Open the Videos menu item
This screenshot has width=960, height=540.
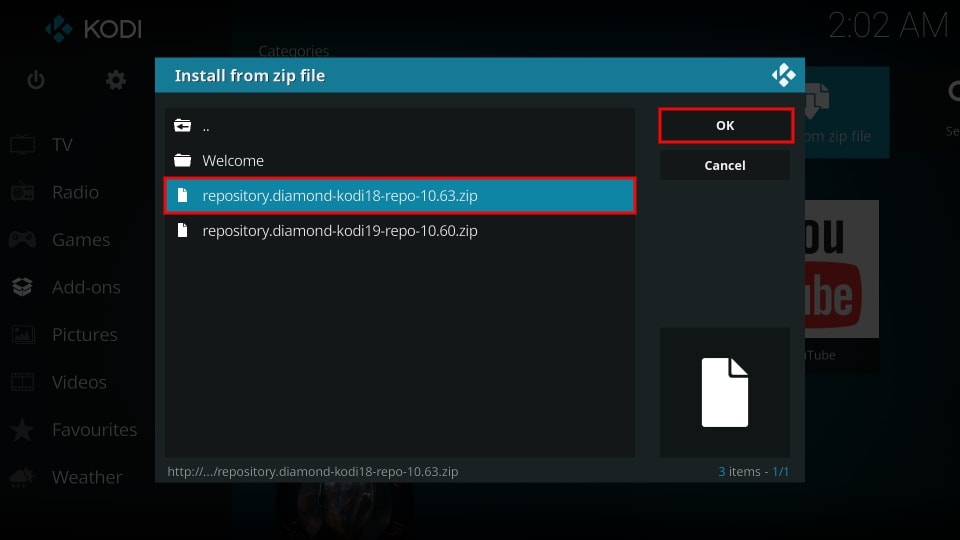click(77, 382)
